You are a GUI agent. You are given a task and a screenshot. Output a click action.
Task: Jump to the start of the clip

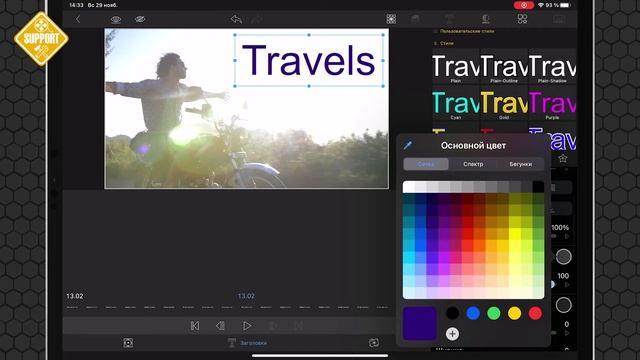(195, 326)
